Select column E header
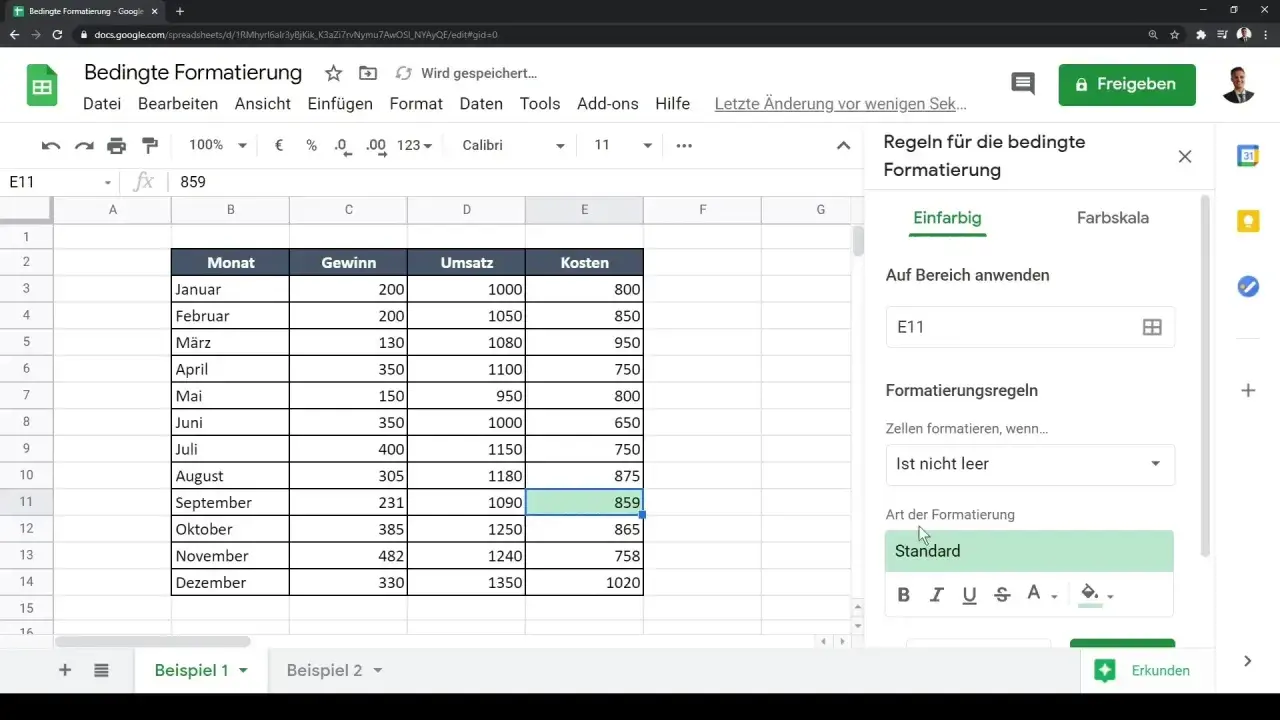This screenshot has height=720, width=1280. [584, 209]
